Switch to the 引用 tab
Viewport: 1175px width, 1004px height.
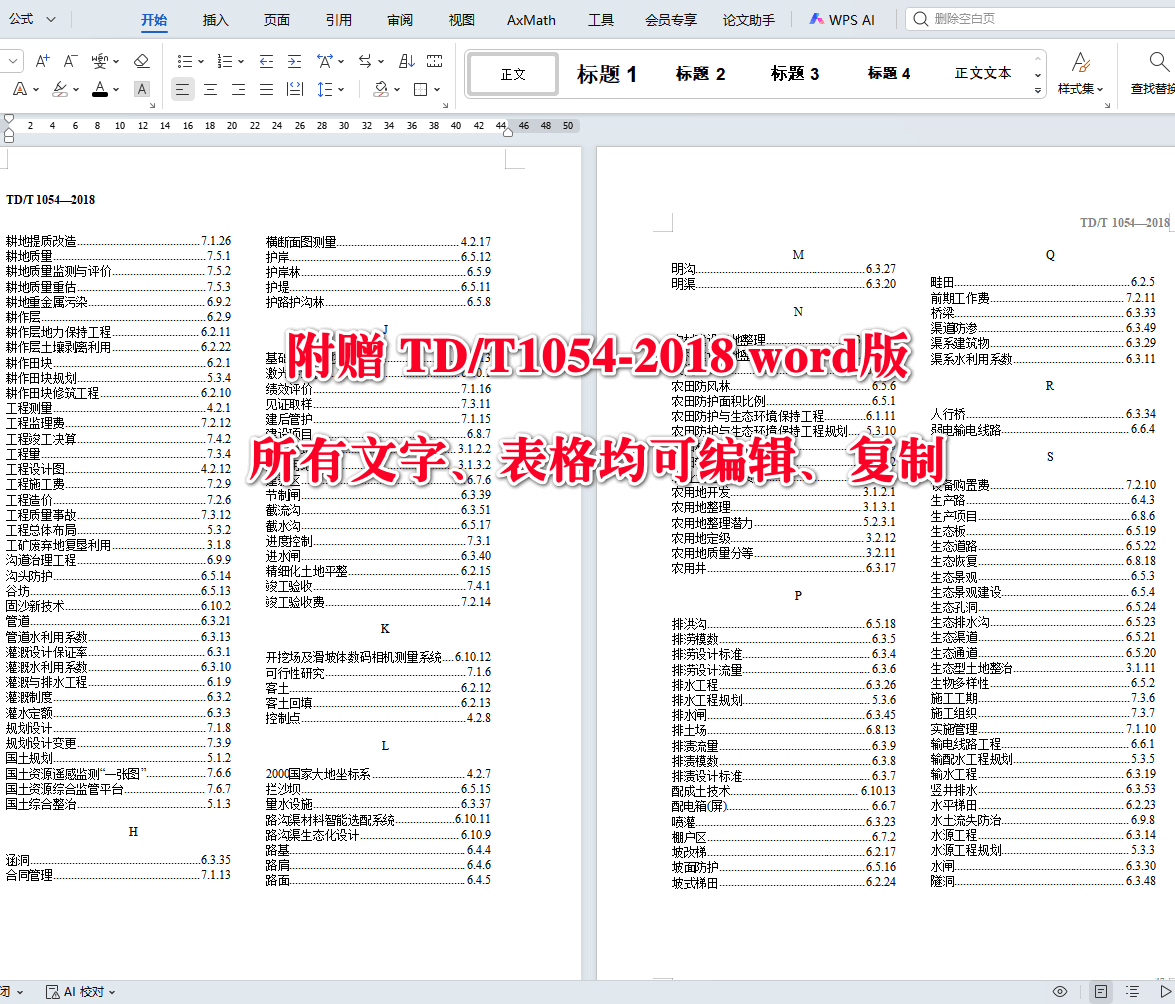(339, 20)
